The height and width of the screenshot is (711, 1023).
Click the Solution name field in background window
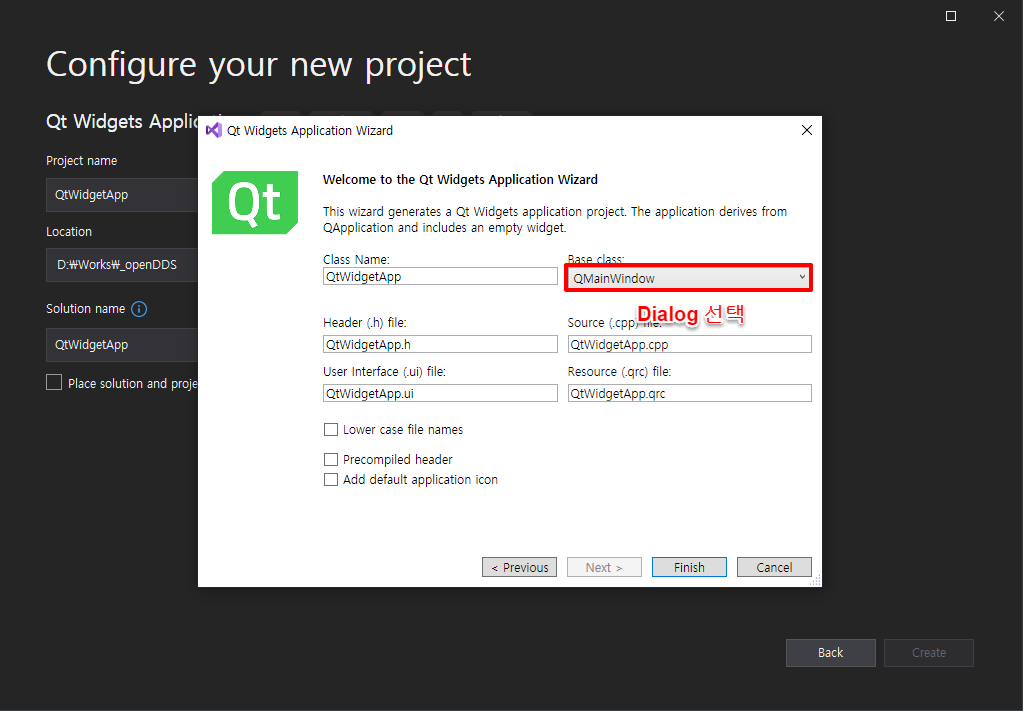click(x=122, y=344)
